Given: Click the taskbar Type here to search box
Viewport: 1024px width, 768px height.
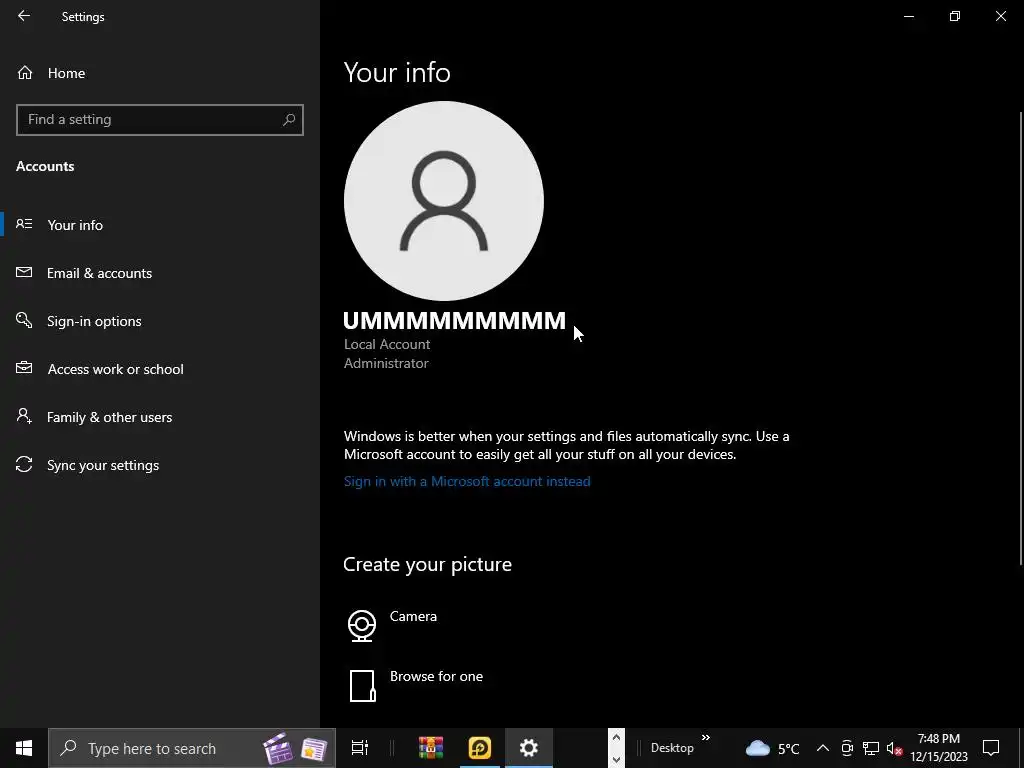Looking at the screenshot, I should point(192,748).
